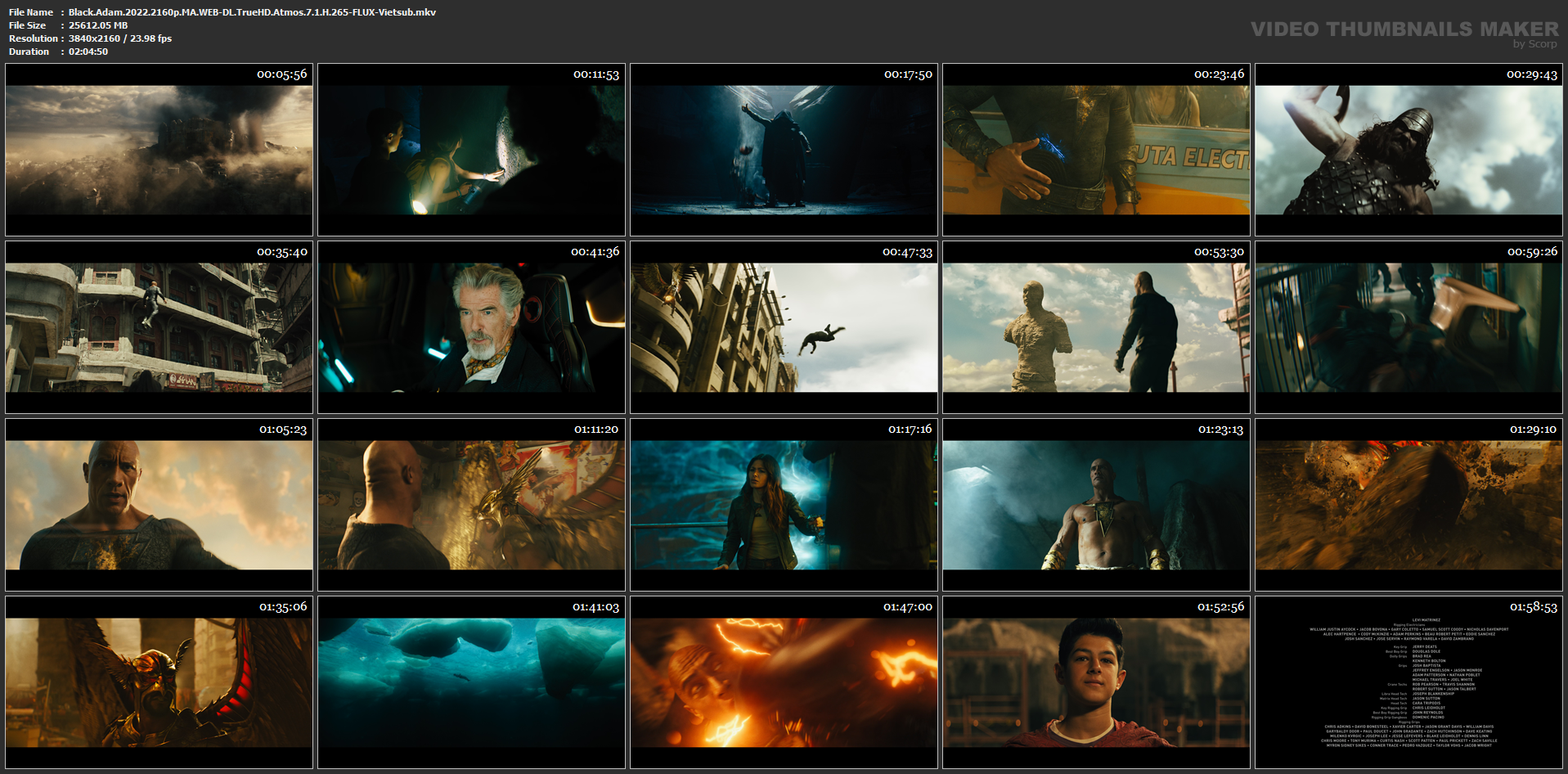Select thumbnail at timestamp 01:35:06
1568x774 pixels.
[159, 682]
